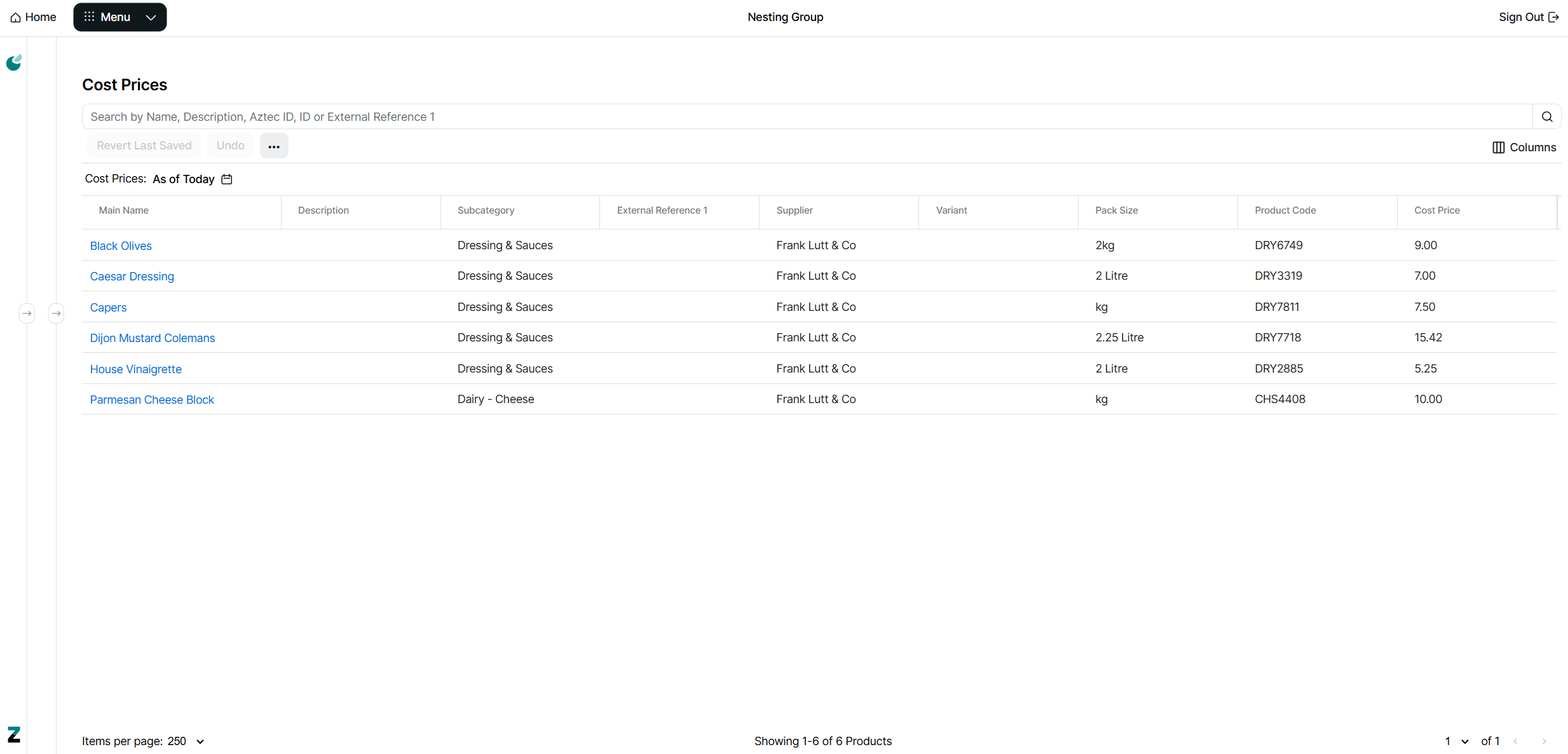
Task: Click the second arrow expand icon
Action: tap(56, 313)
